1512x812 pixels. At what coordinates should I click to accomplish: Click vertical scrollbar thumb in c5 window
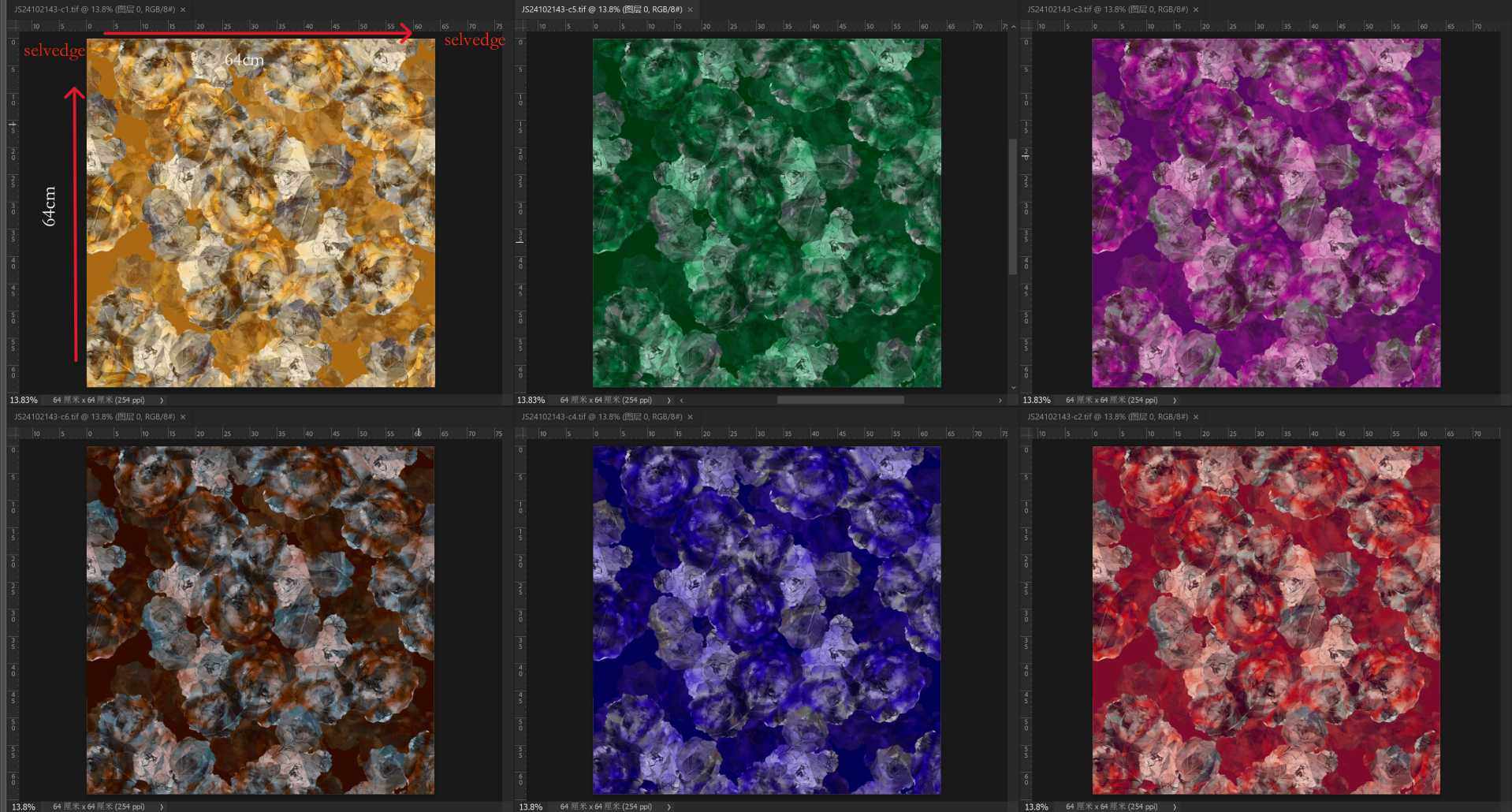pyautogui.click(x=1013, y=207)
